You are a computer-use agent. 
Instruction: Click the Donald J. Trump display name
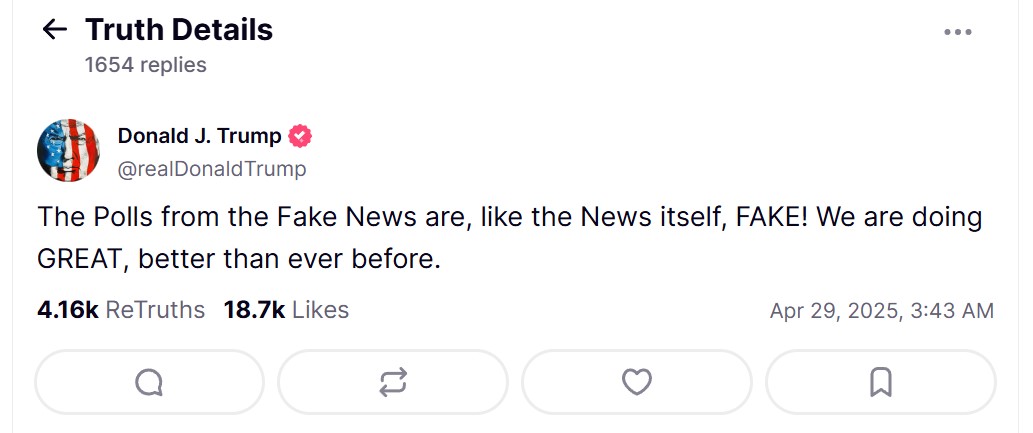[x=199, y=136]
